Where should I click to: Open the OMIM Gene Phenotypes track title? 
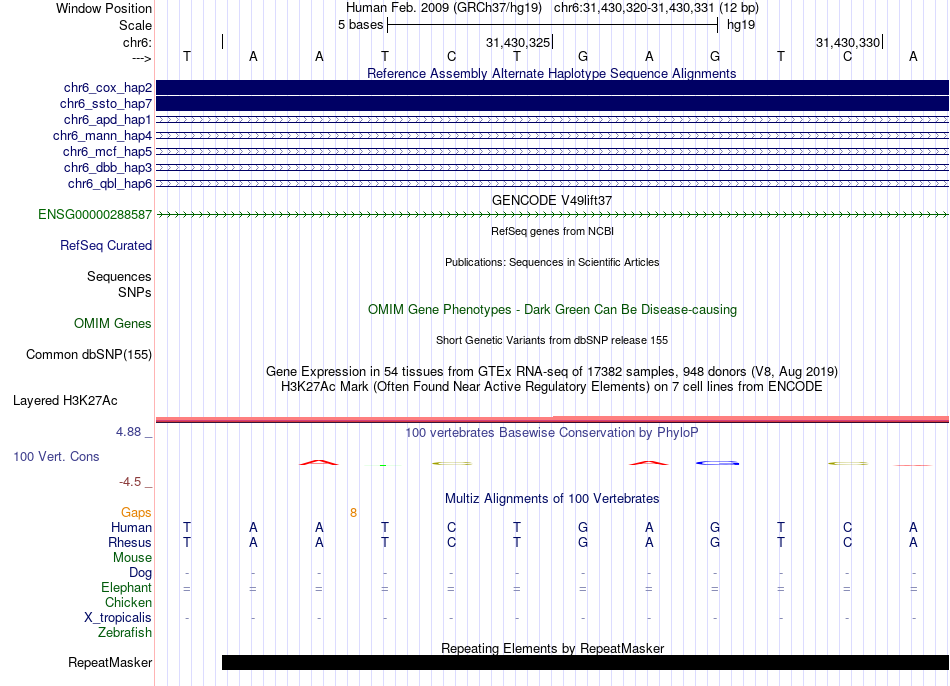click(x=553, y=309)
